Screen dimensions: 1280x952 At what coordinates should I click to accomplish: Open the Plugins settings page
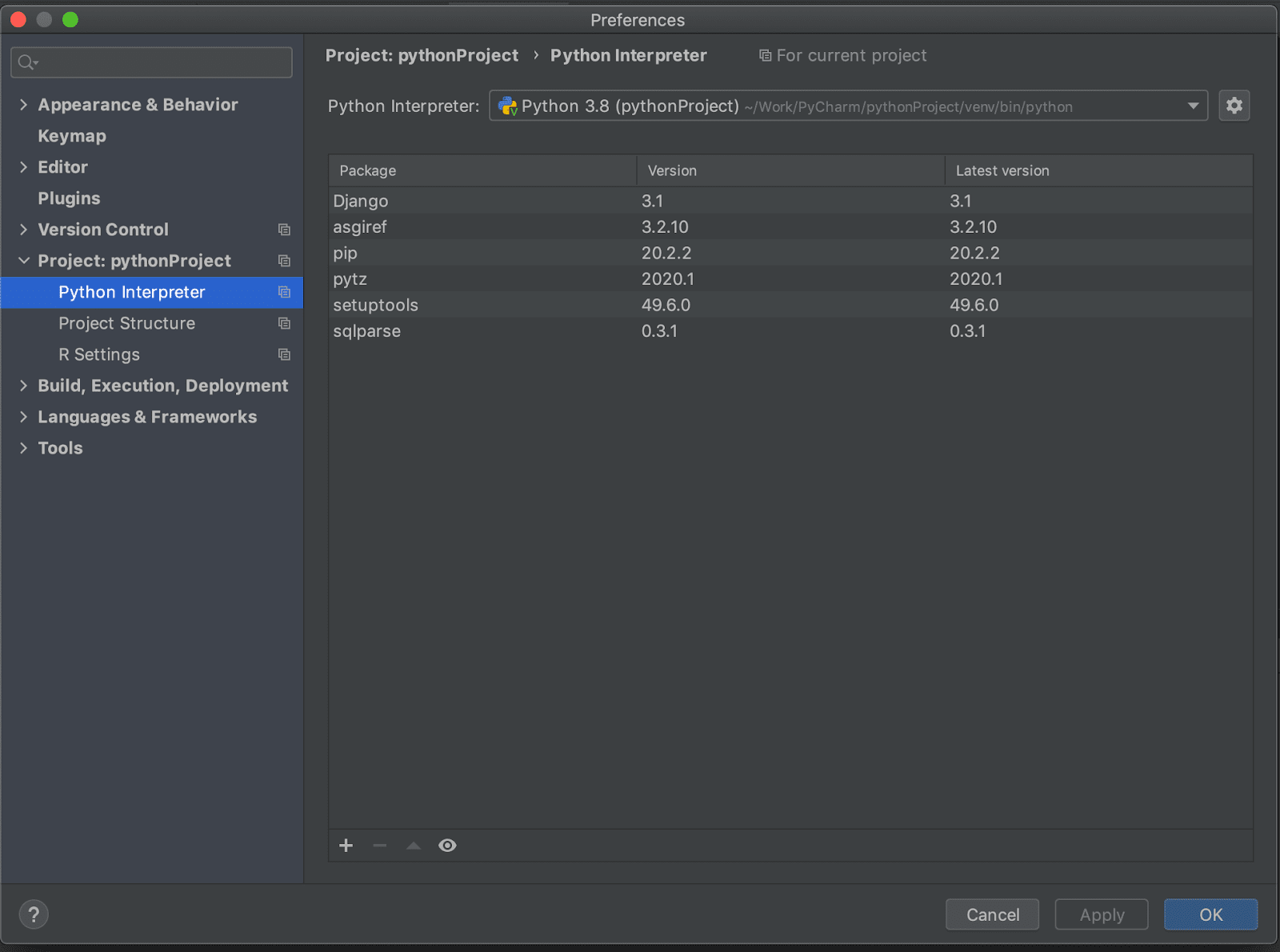click(x=69, y=198)
